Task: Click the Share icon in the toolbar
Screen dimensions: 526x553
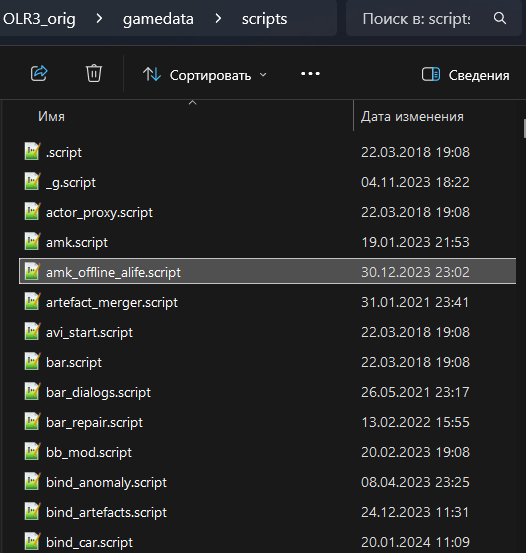Action: coord(39,74)
